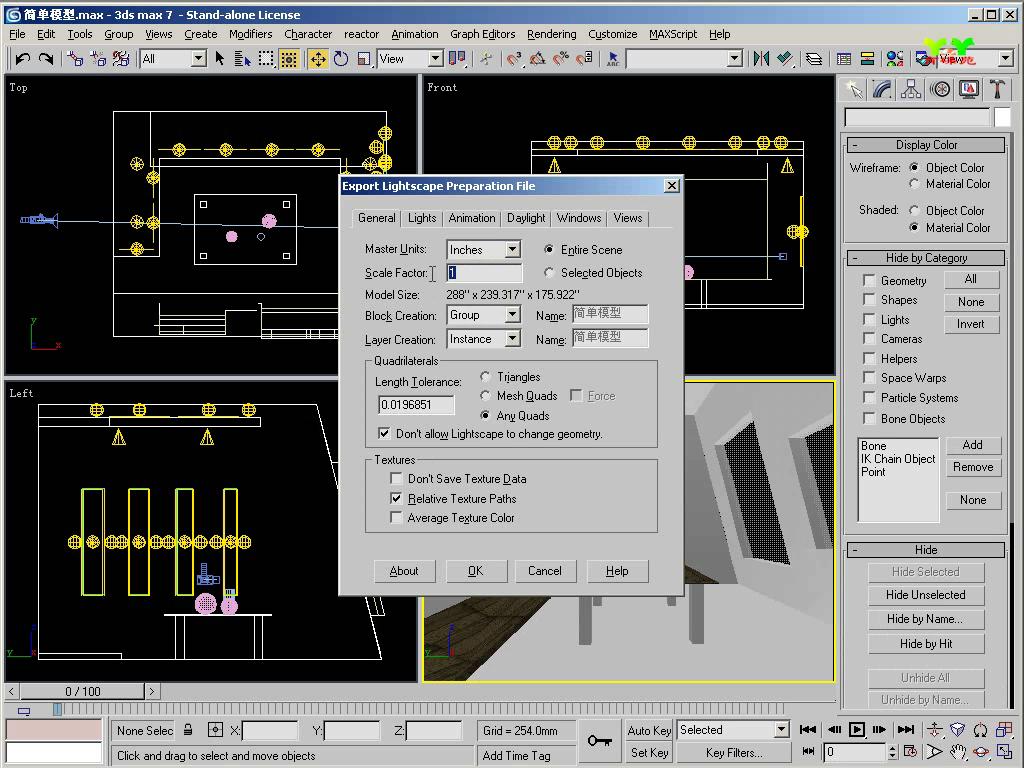The image size is (1024, 768).
Task: Activate the Select and Move tool
Action: (318, 59)
